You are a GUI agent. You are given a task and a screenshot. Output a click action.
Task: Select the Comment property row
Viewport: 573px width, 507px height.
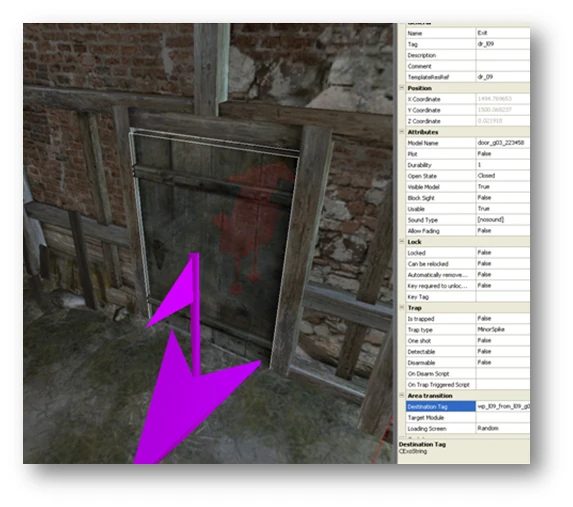(x=468, y=66)
